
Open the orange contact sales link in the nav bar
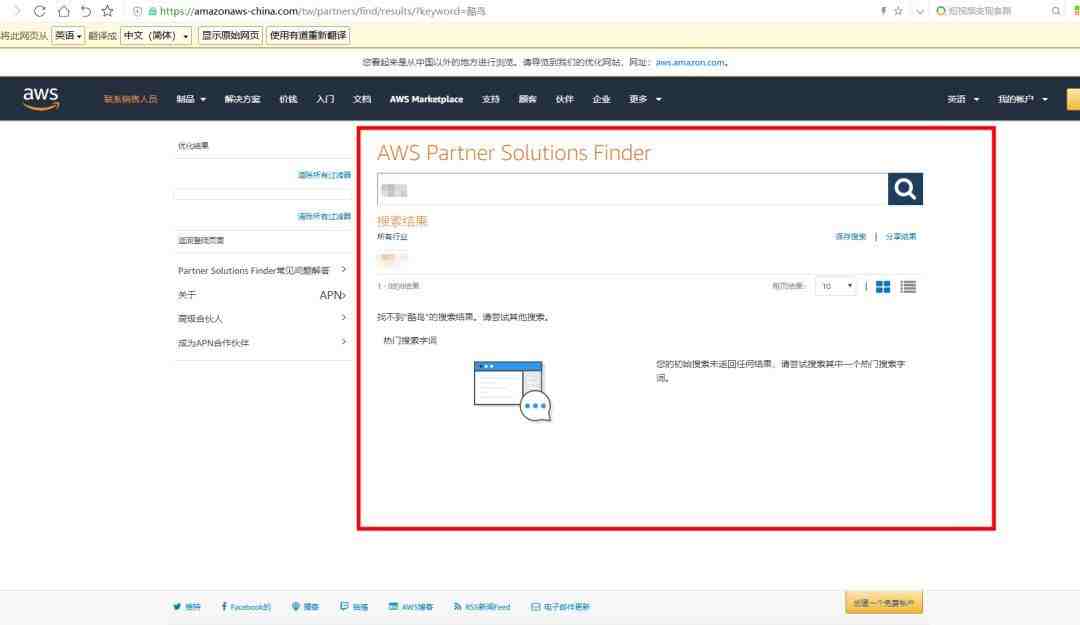130,99
